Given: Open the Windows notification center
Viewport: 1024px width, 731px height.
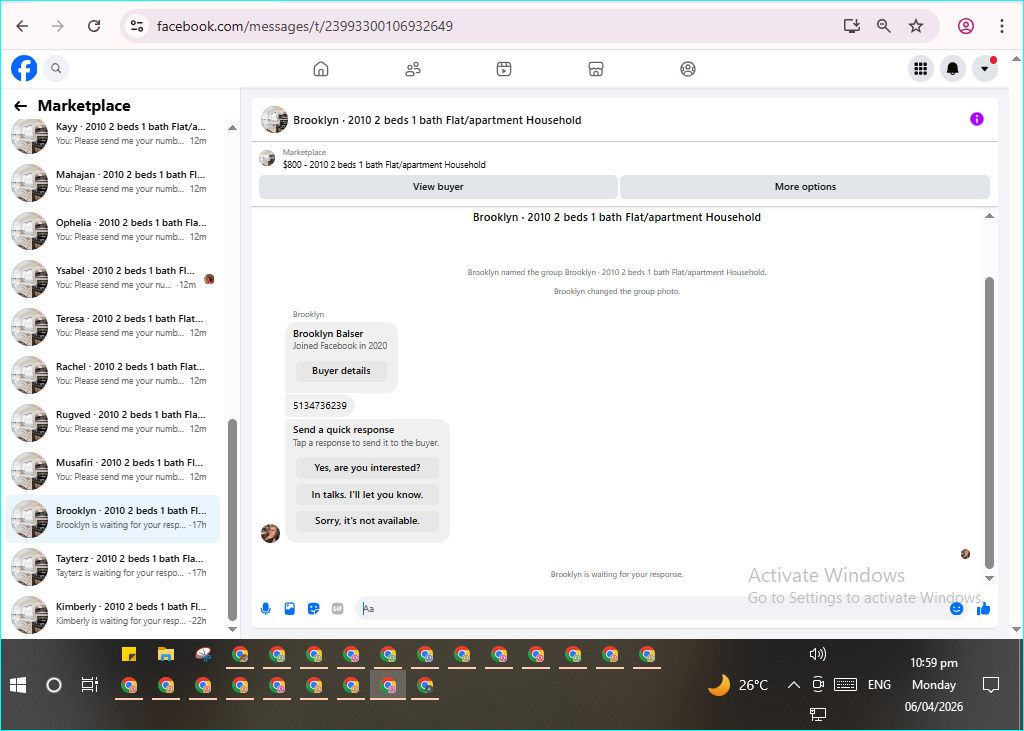Looking at the screenshot, I should click(x=991, y=685).
